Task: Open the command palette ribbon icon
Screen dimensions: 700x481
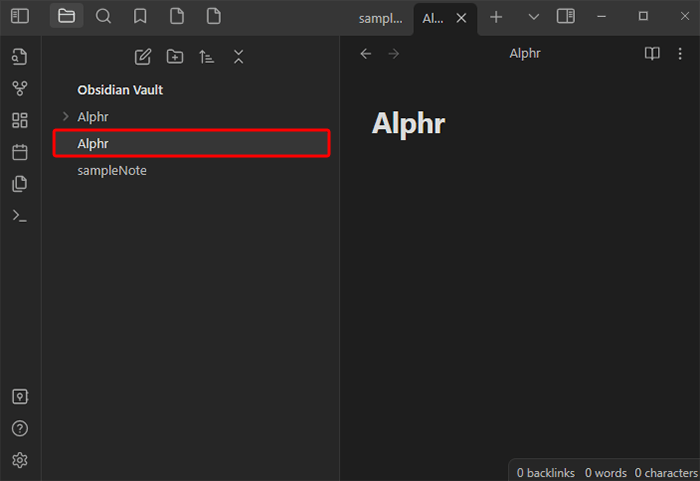Action: [x=20, y=215]
